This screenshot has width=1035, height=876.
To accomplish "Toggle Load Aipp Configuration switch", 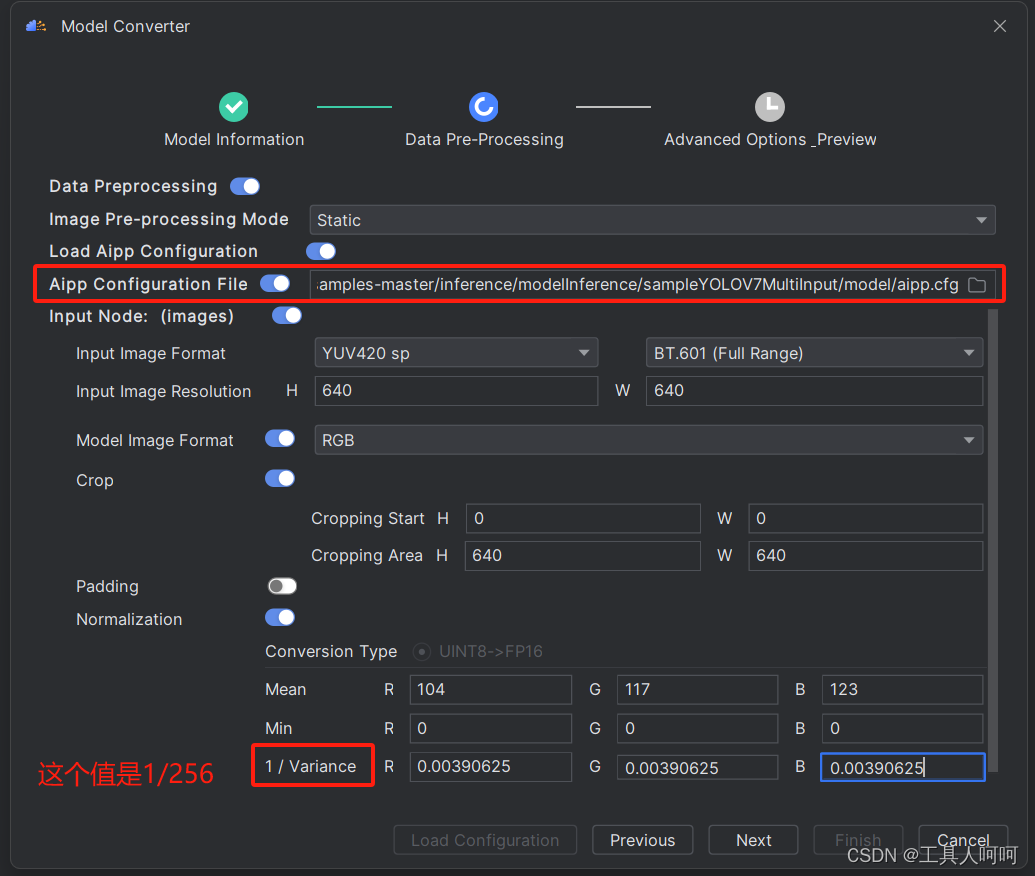I will tap(321, 251).
